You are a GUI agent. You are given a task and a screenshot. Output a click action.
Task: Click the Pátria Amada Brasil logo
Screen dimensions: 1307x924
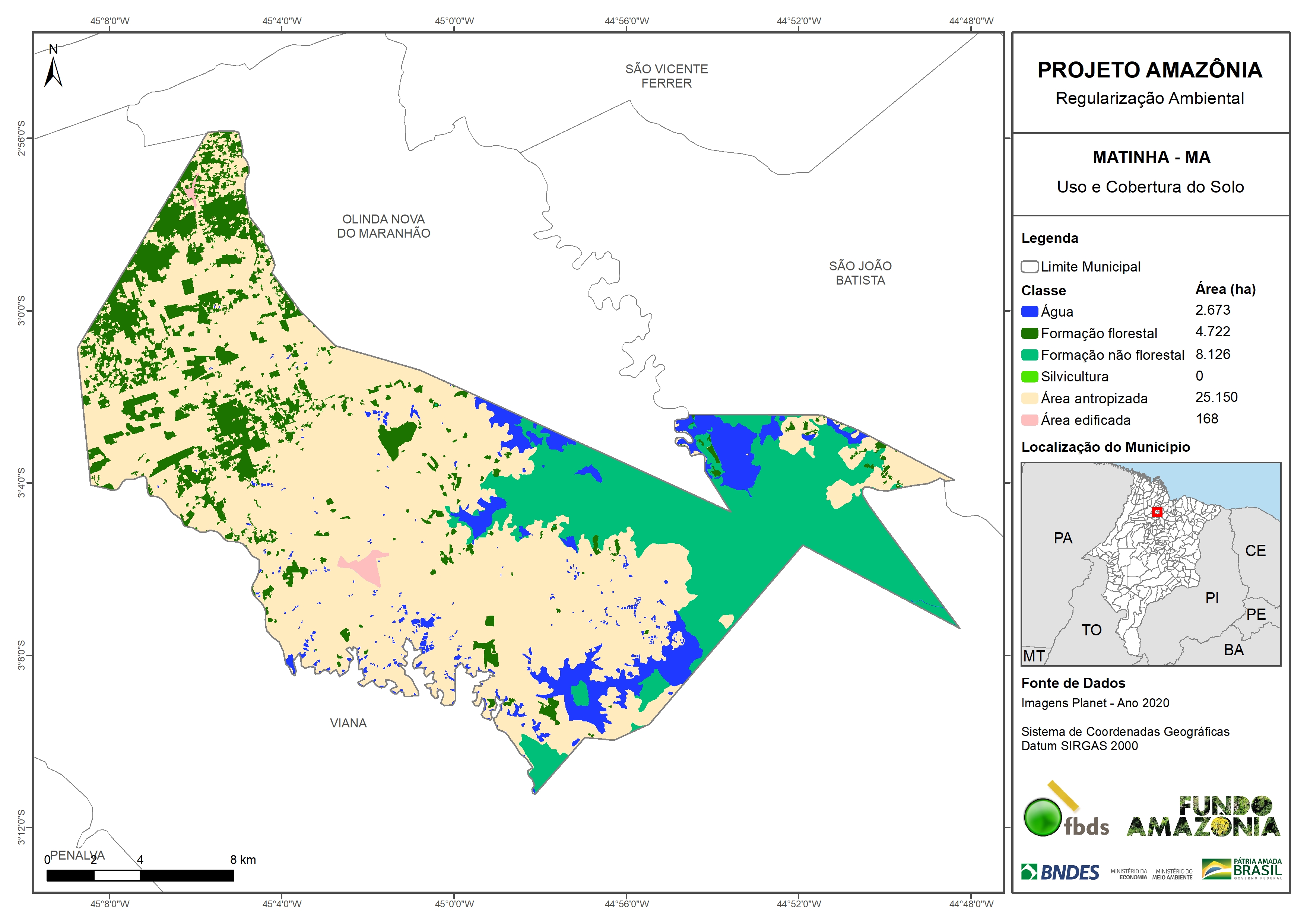(x=1242, y=869)
